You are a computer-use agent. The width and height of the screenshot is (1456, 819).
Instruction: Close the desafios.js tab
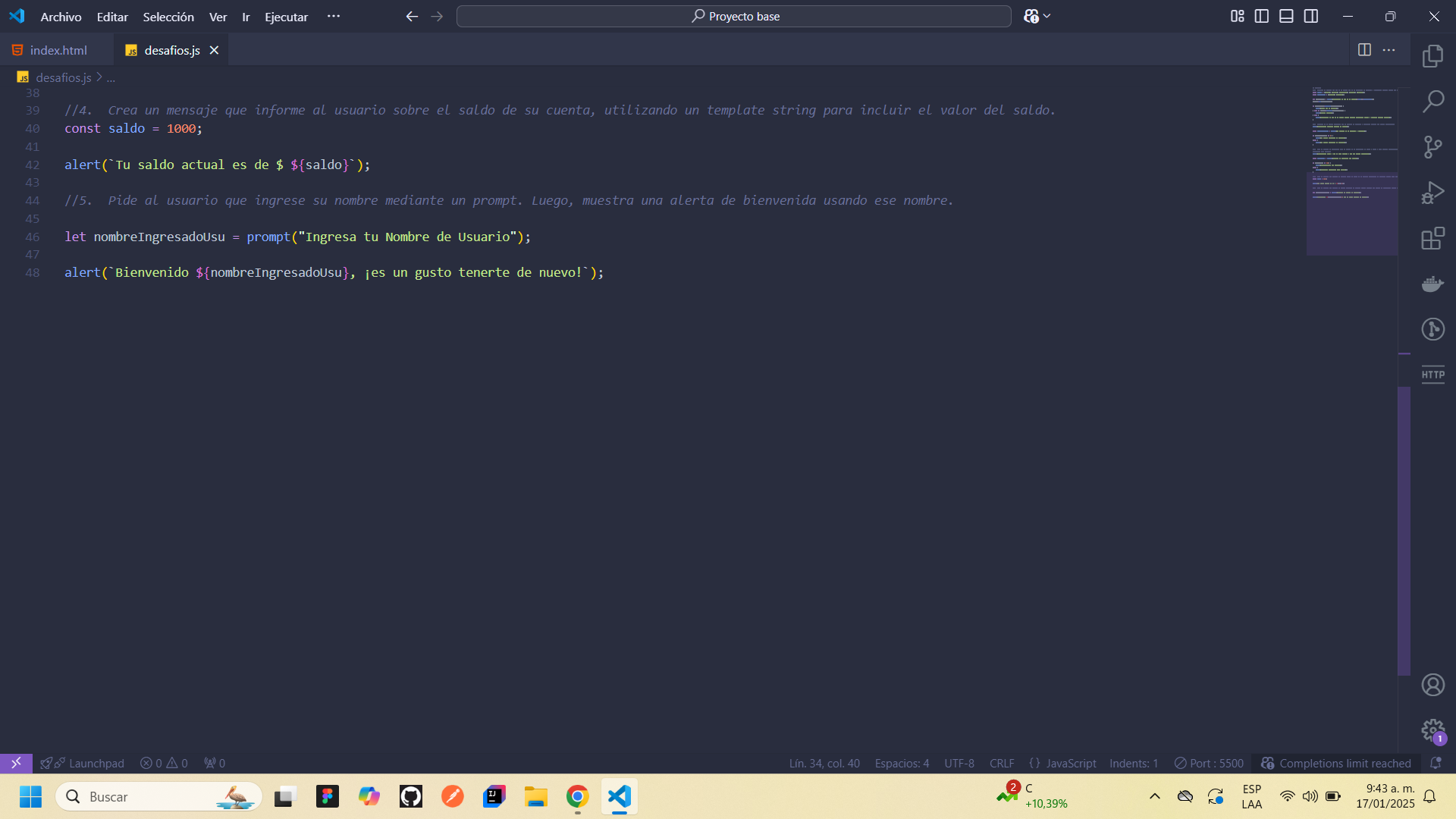pos(214,50)
